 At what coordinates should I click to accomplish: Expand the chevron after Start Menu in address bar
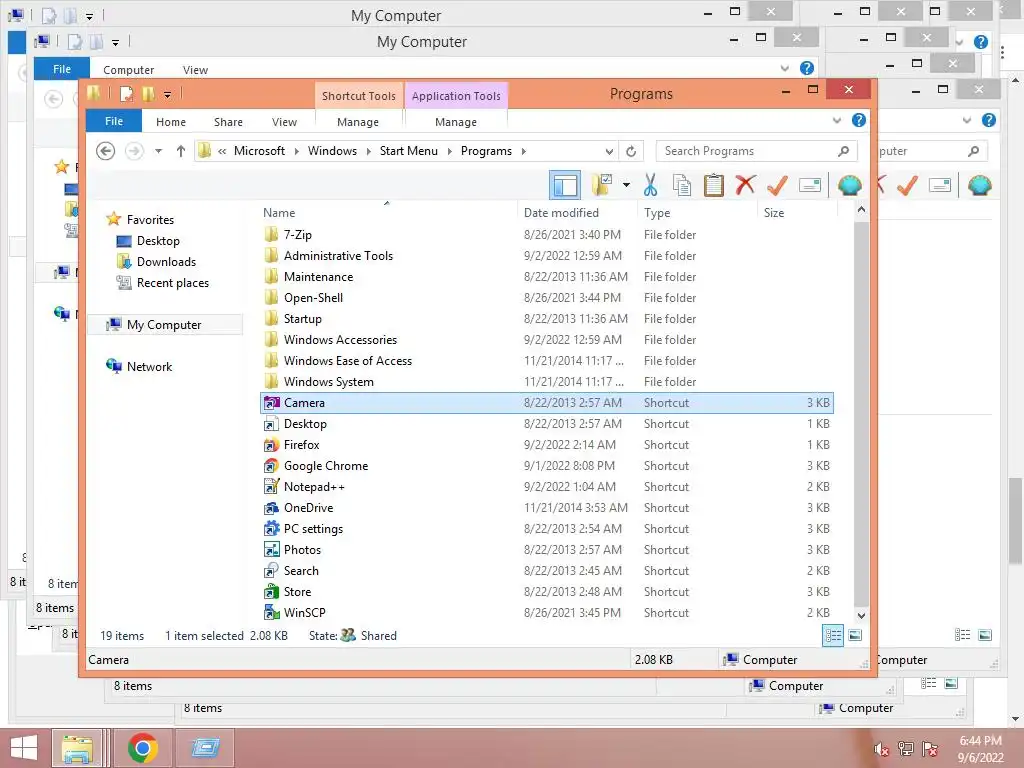(449, 152)
